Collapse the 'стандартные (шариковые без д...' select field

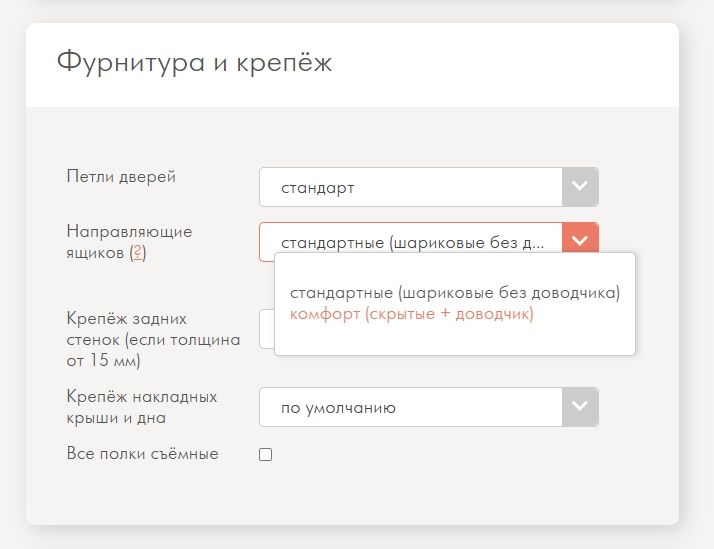tap(410, 241)
